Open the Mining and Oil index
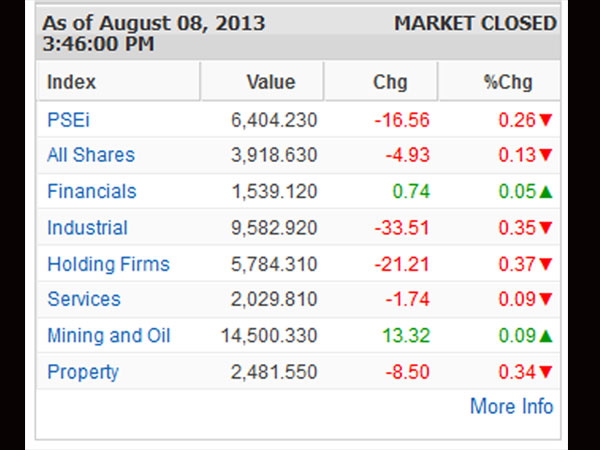Screen dimensions: 600x450 [x=108, y=335]
